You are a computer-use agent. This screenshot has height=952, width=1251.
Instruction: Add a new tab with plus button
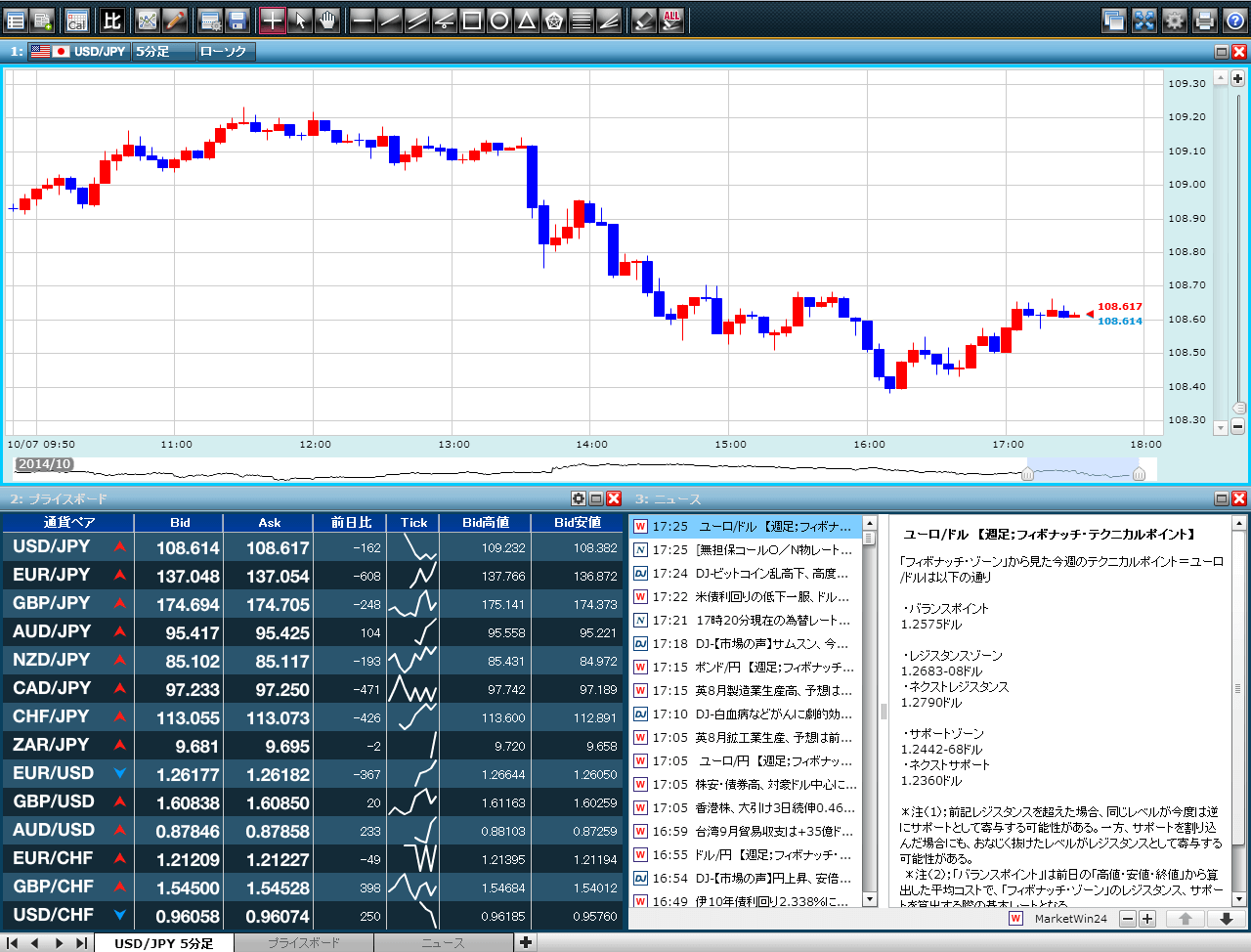coord(526,943)
